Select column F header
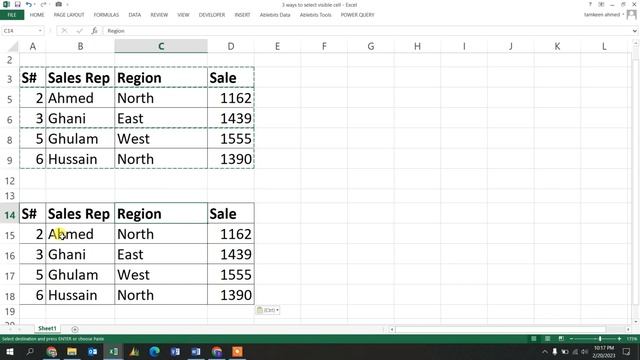Viewport: 640px width, 360px height. click(x=324, y=47)
